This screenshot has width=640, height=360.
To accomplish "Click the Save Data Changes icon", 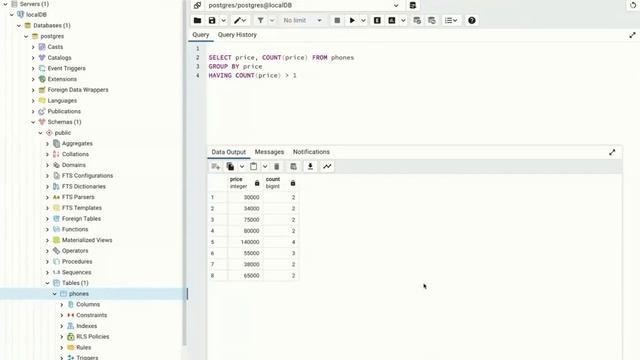I will [293, 167].
